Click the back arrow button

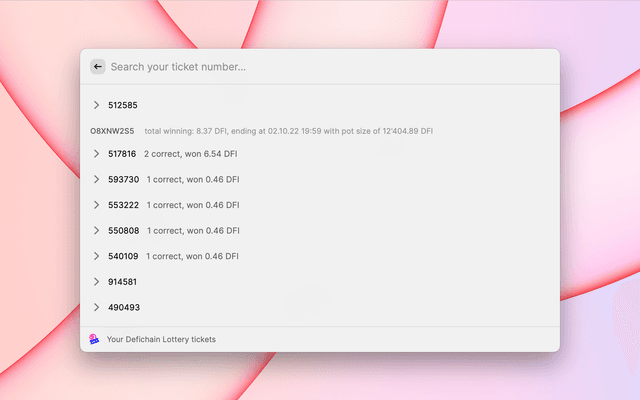97,67
